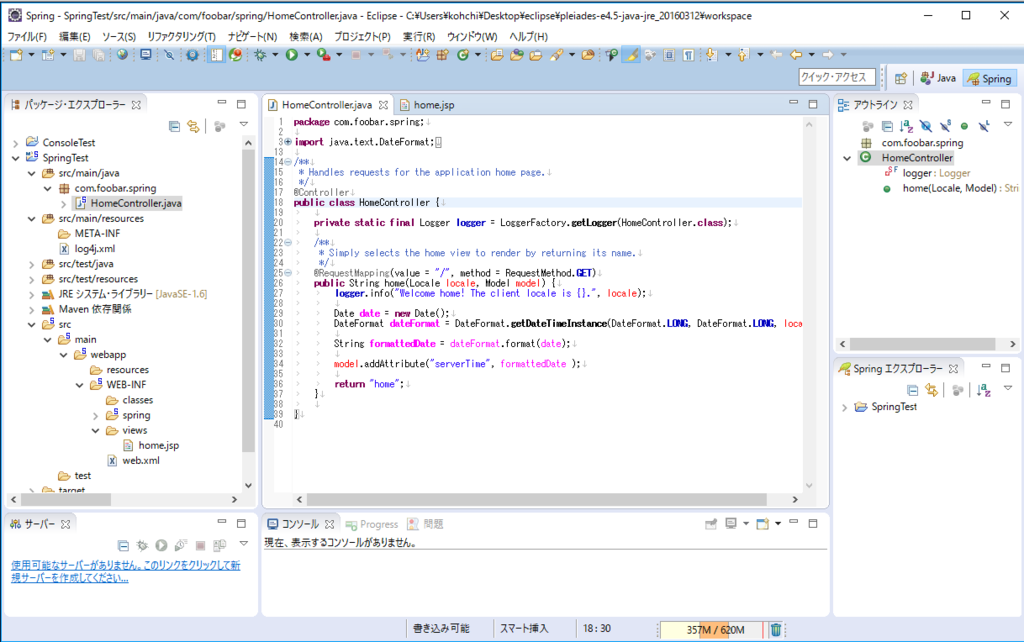Run the program with the green Run button

coord(291,56)
